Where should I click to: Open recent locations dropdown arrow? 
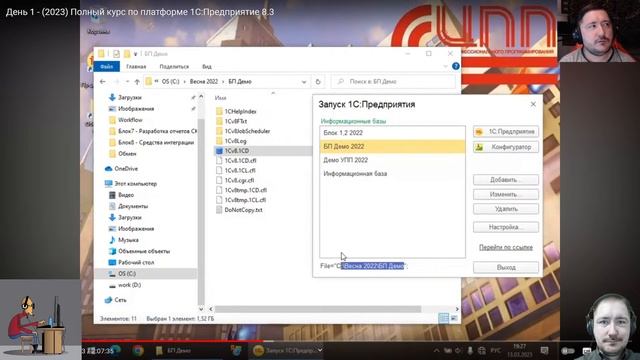click(127, 82)
